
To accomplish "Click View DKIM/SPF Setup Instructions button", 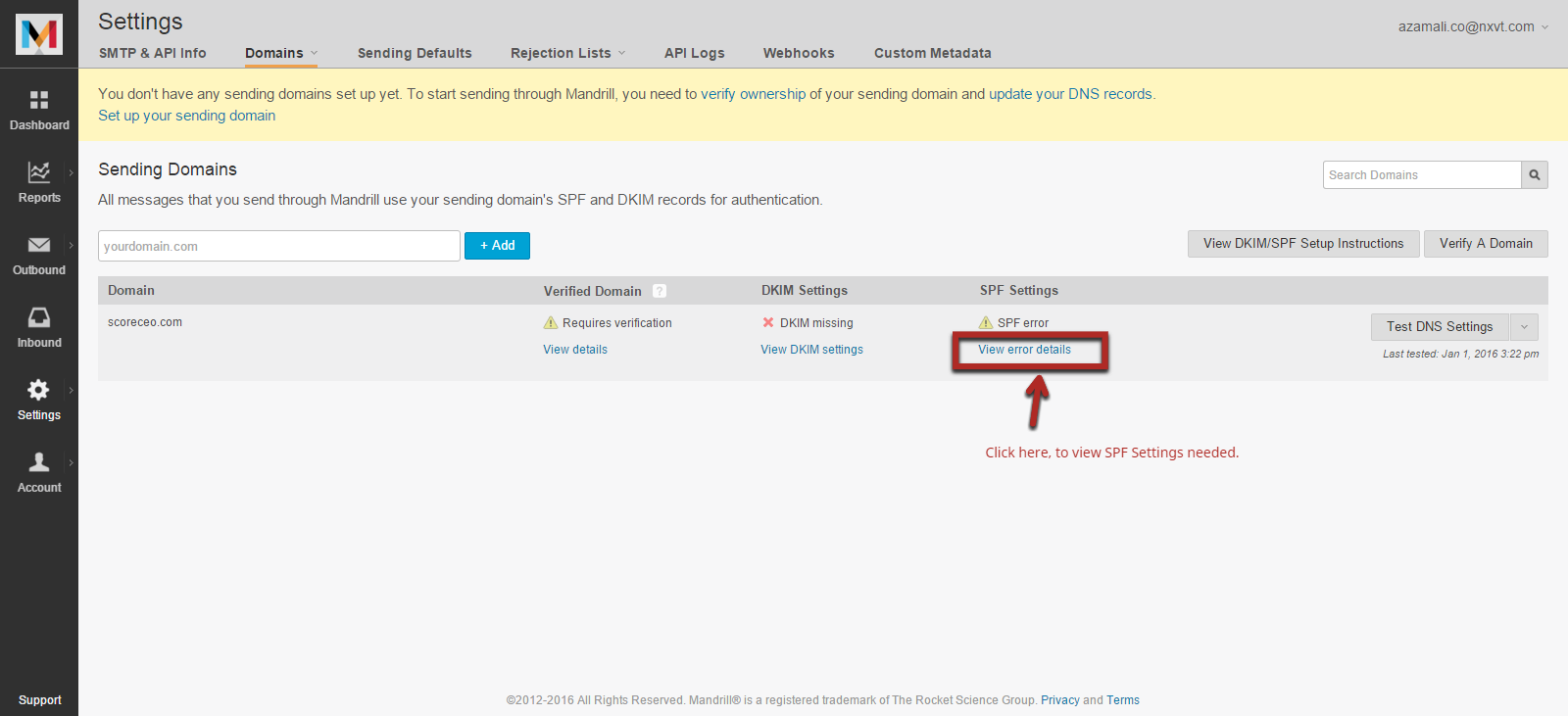I will coord(1303,244).
